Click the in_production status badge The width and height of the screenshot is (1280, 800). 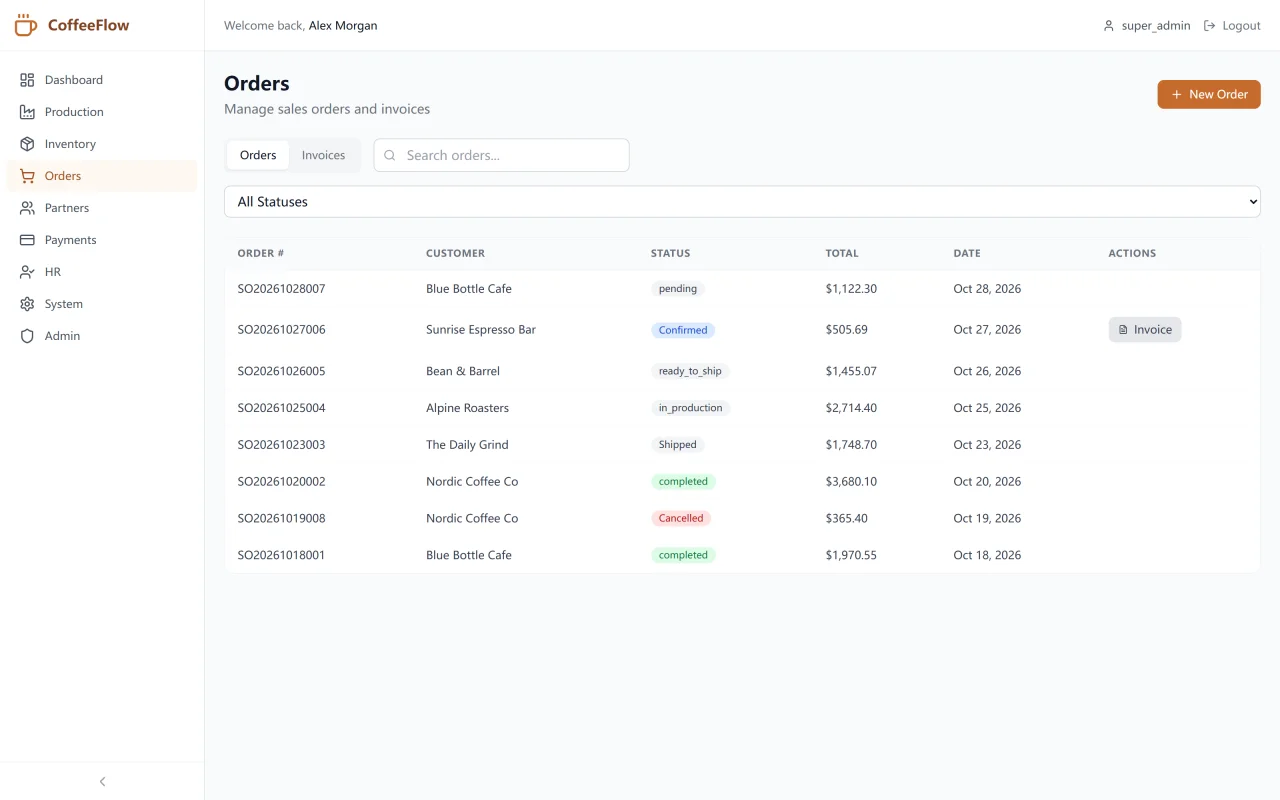click(691, 408)
